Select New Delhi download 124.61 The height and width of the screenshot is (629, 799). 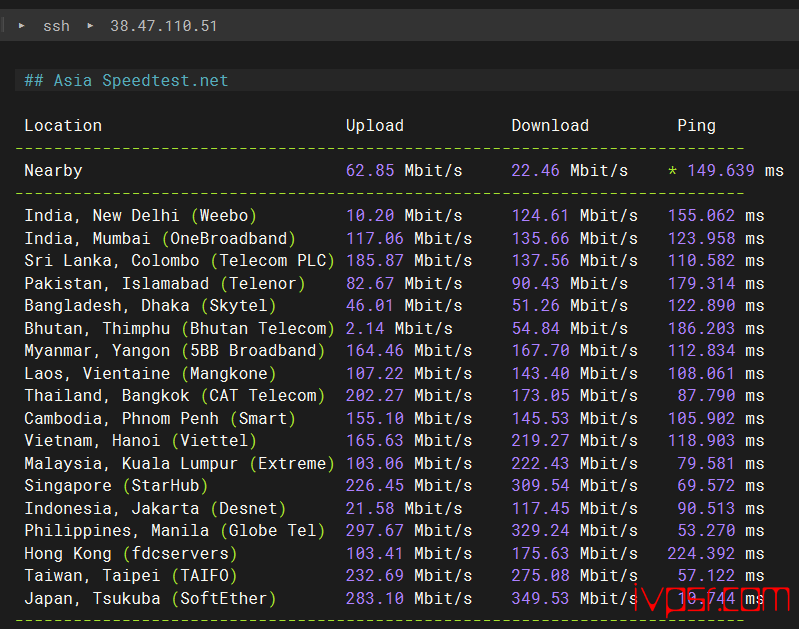(x=540, y=216)
